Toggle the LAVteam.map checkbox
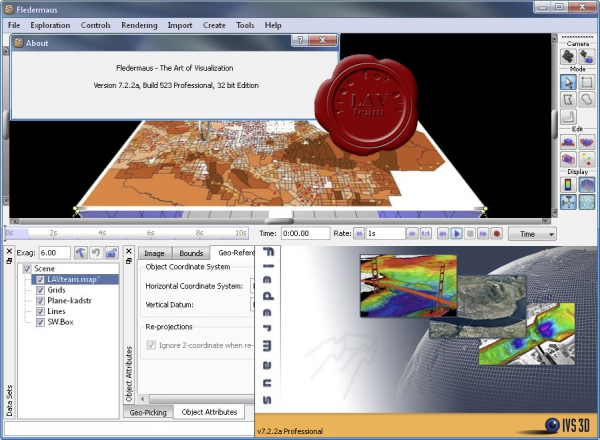 40,280
